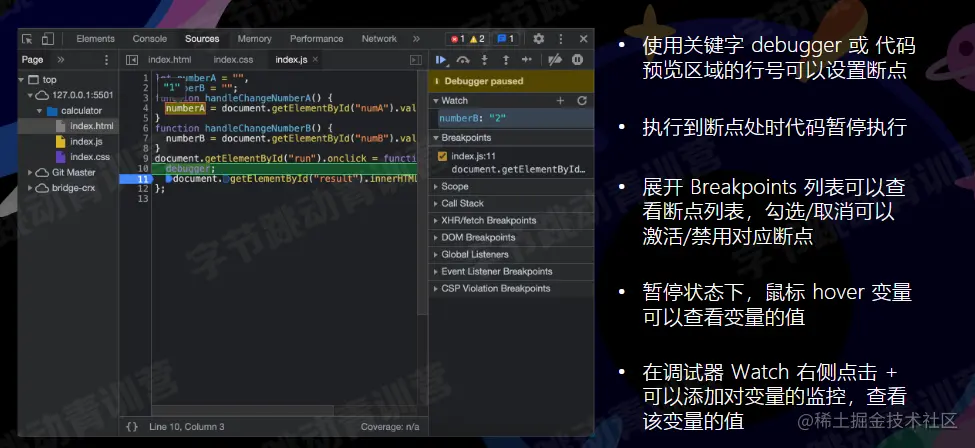This screenshot has height=448, width=975.
Task: Click the Line 10, Column 3 status
Action: click(x=187, y=427)
